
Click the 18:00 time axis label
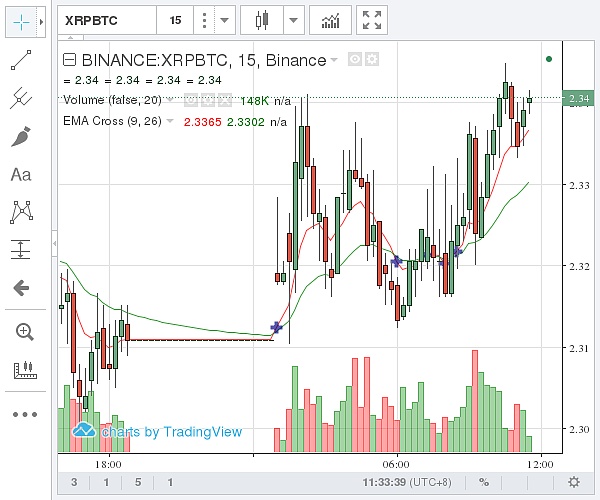108,464
